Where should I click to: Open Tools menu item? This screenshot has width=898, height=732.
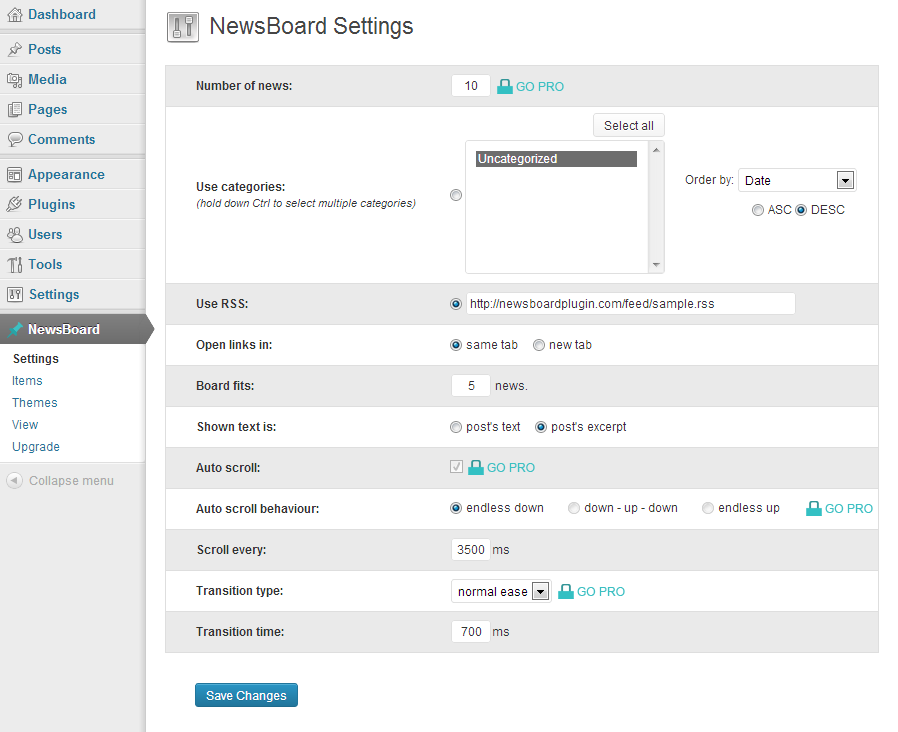pyautogui.click(x=45, y=264)
